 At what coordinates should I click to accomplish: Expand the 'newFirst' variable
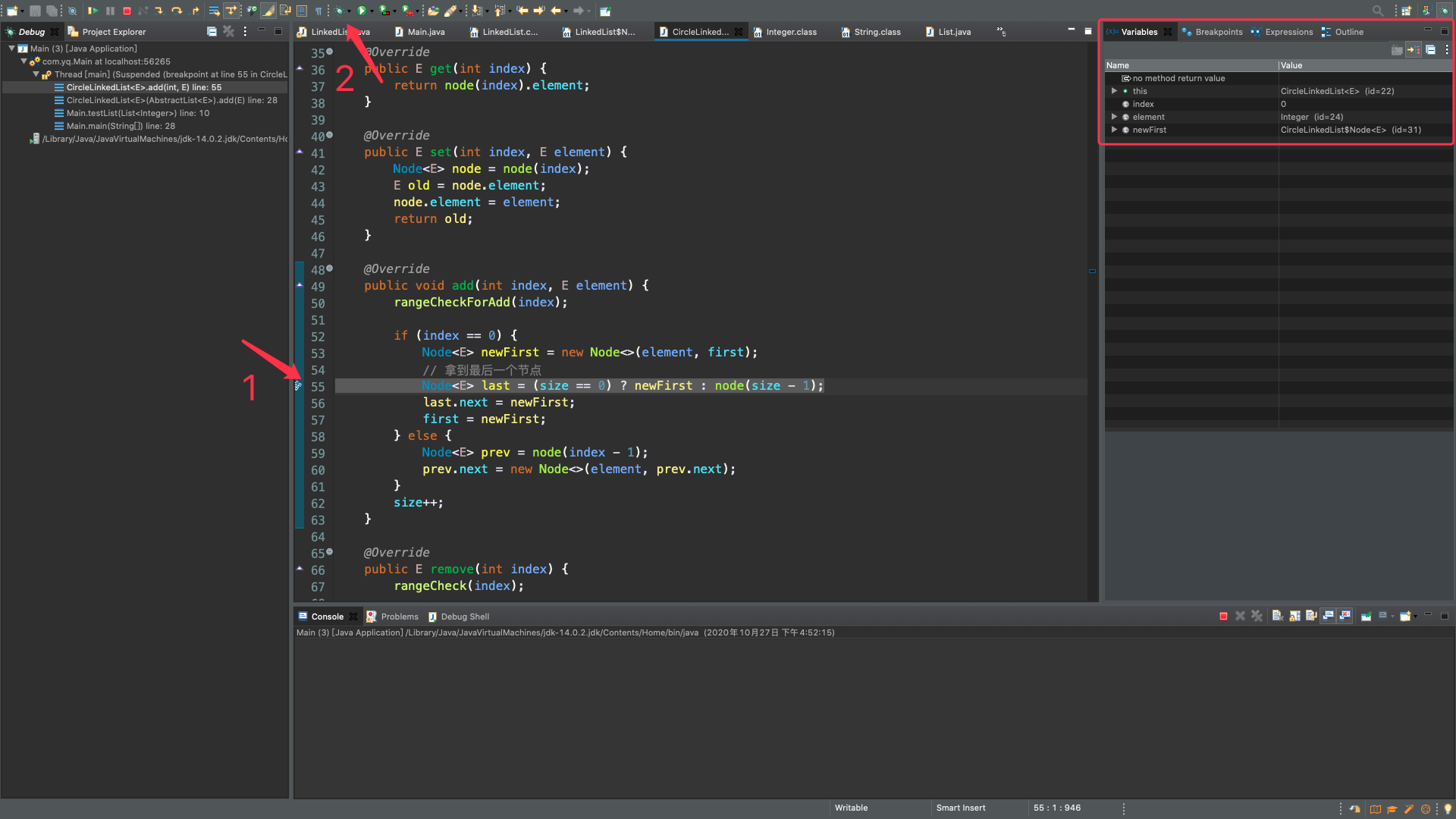click(1114, 130)
